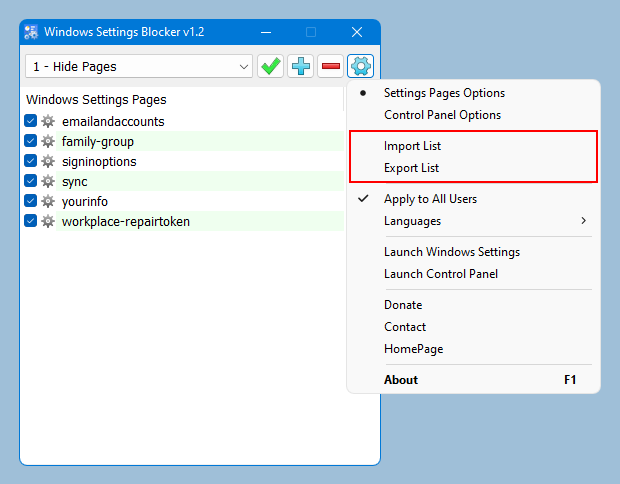Viewport: 620px width, 484px height.
Task: Click the gear icon beside emailandaccounts
Action: (48, 121)
